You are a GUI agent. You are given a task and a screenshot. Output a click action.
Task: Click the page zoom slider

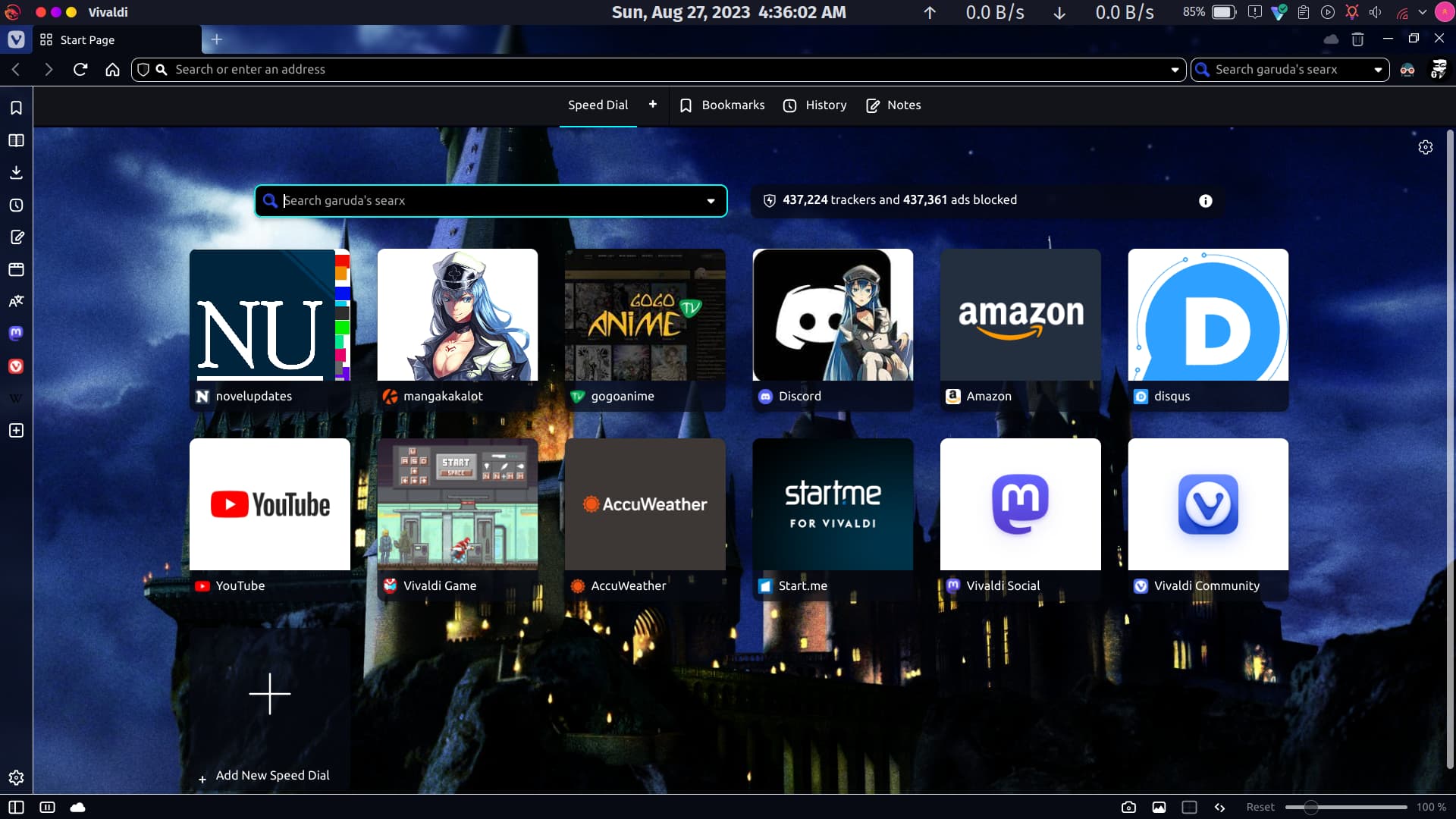click(1345, 807)
